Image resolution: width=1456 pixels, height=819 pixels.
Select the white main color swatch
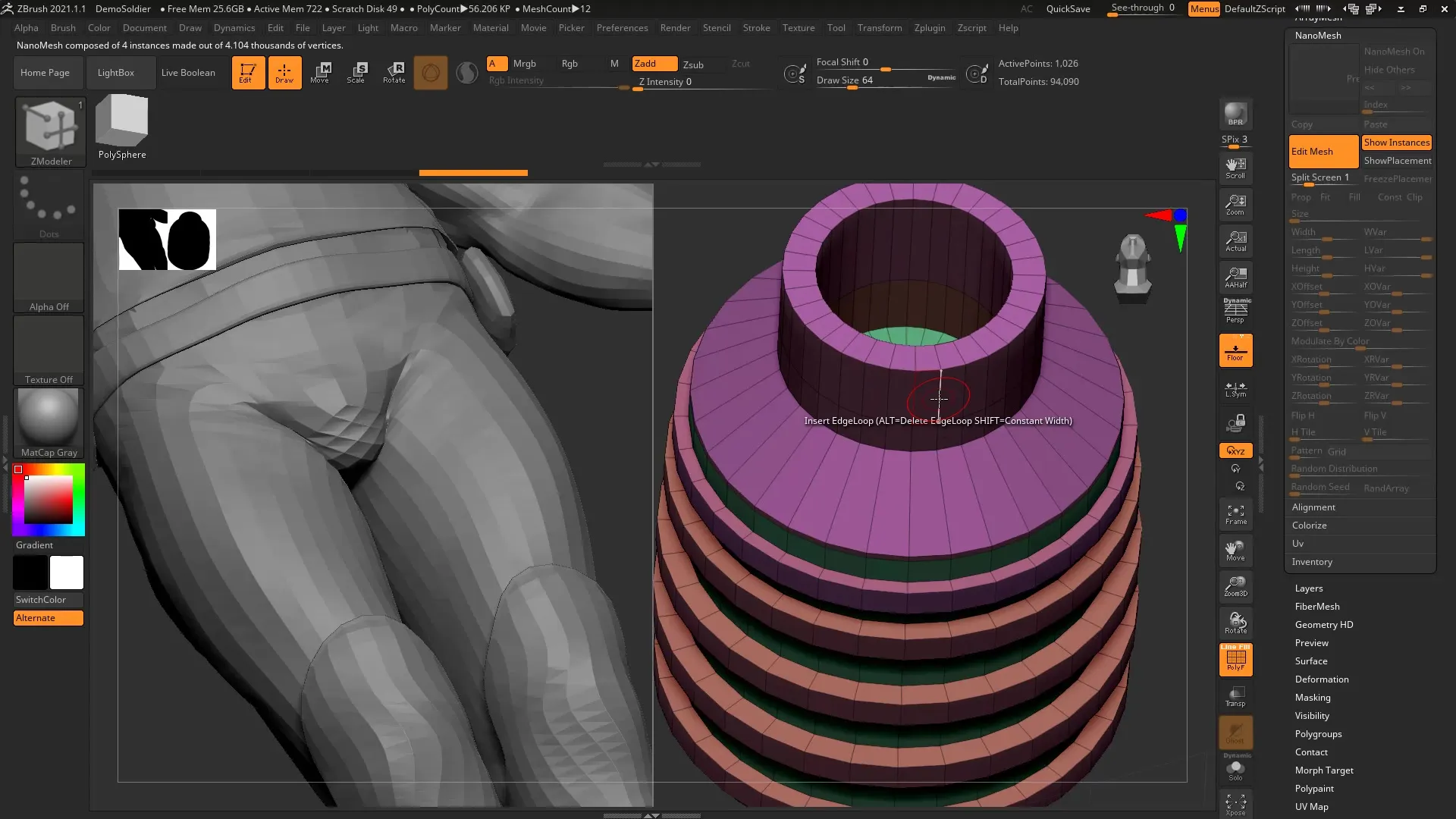[67, 573]
